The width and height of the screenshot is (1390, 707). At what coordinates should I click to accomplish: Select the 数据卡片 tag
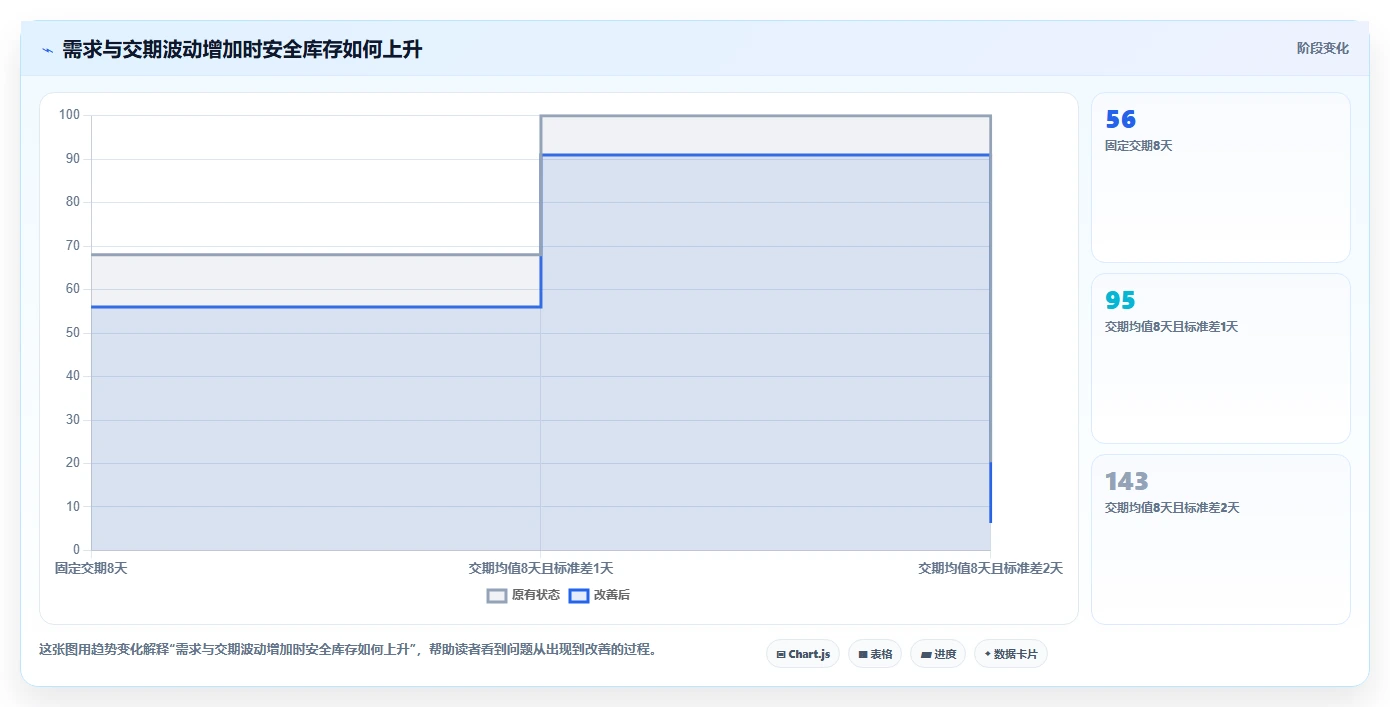point(1010,654)
